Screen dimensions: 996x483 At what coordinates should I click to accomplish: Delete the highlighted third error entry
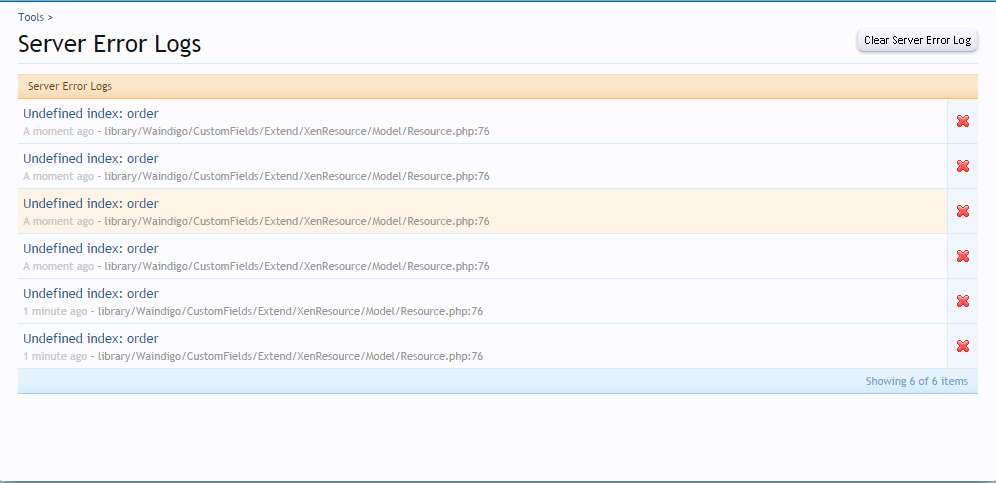(x=963, y=211)
